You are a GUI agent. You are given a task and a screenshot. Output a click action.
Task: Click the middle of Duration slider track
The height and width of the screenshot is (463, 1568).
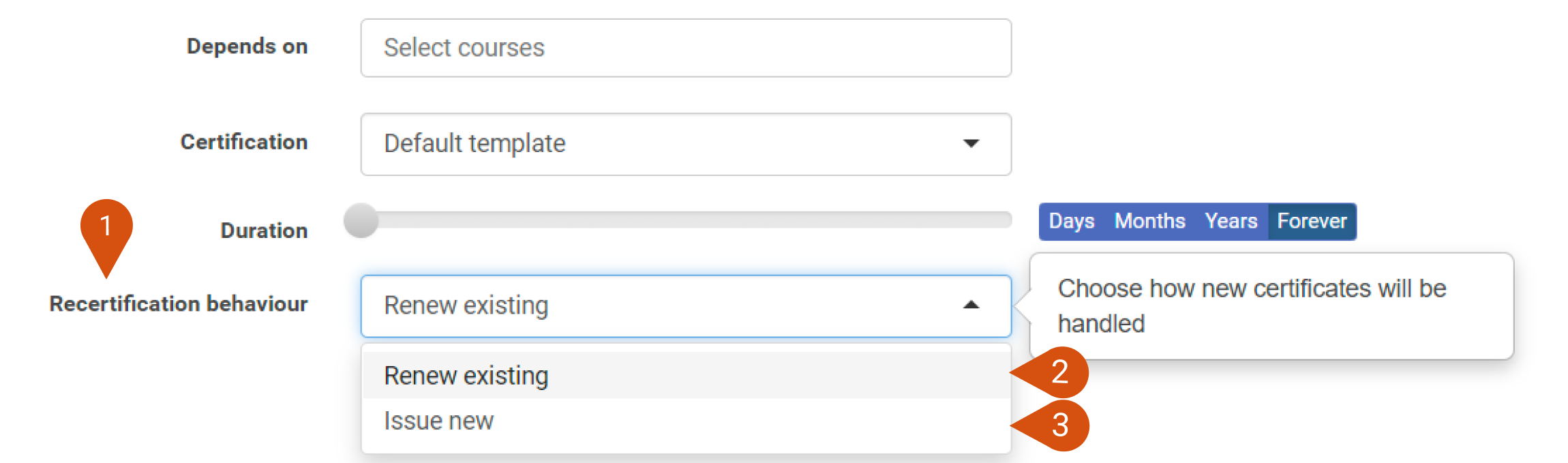678,220
